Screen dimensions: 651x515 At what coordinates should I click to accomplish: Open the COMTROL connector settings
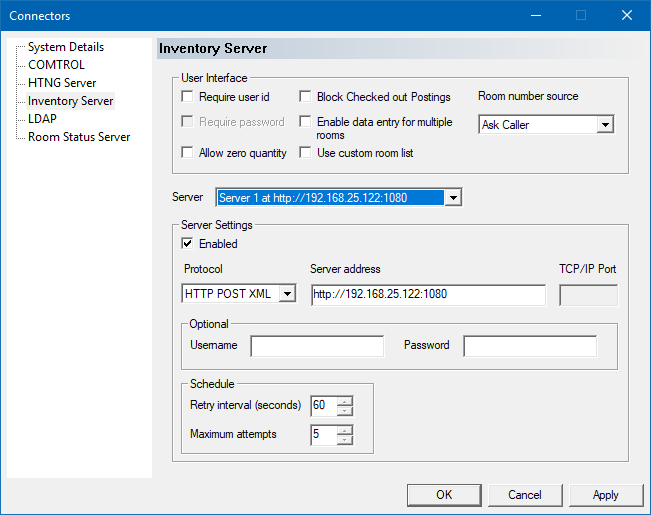[56, 65]
